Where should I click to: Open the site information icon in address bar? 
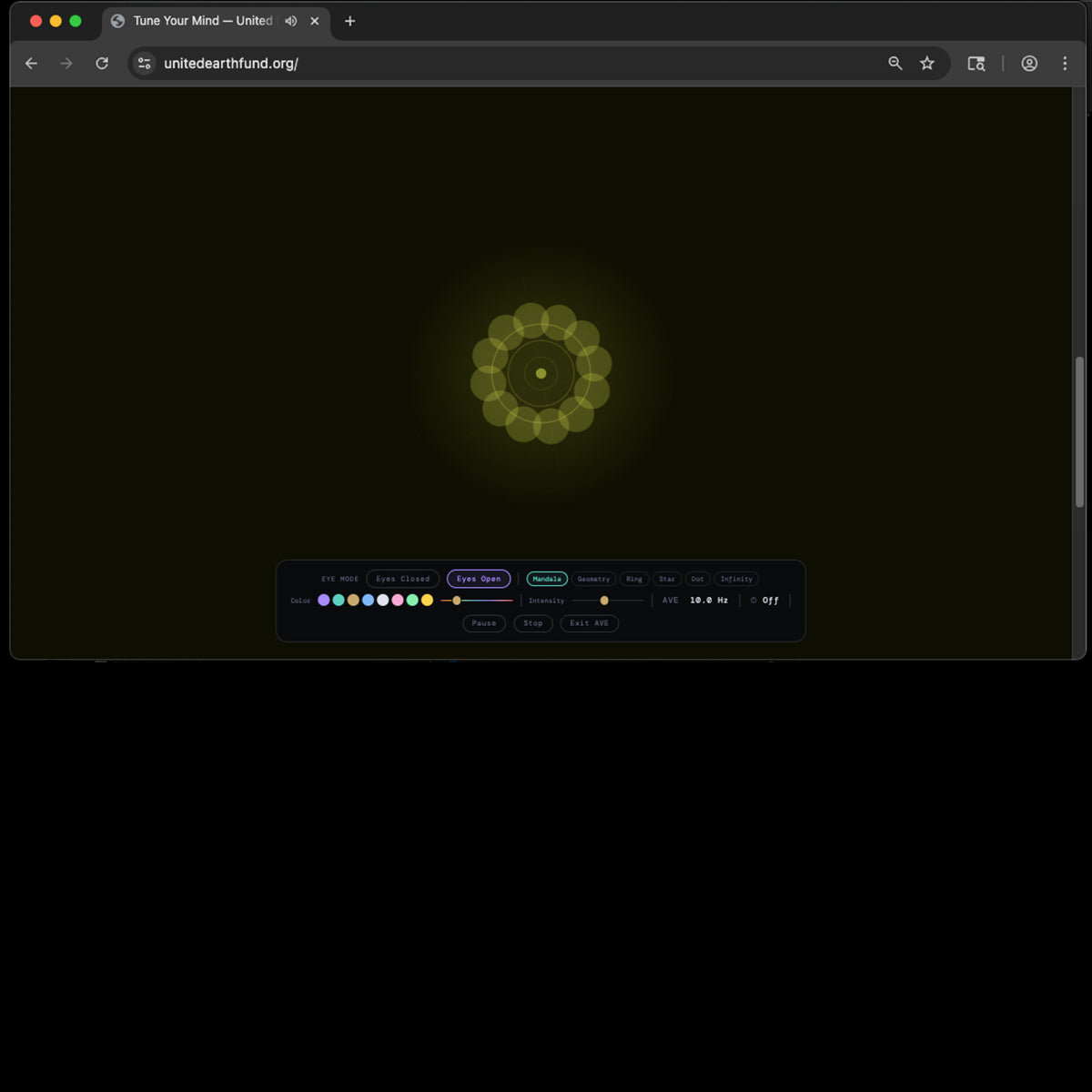tap(144, 64)
